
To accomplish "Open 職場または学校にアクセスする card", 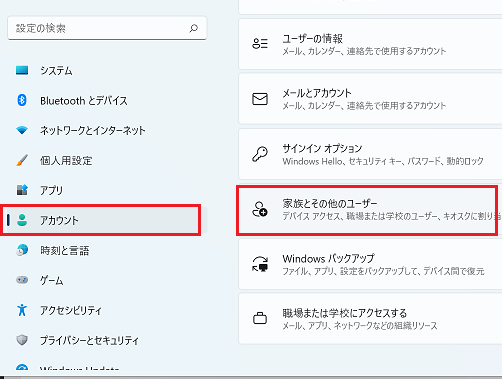I will point(370,319).
